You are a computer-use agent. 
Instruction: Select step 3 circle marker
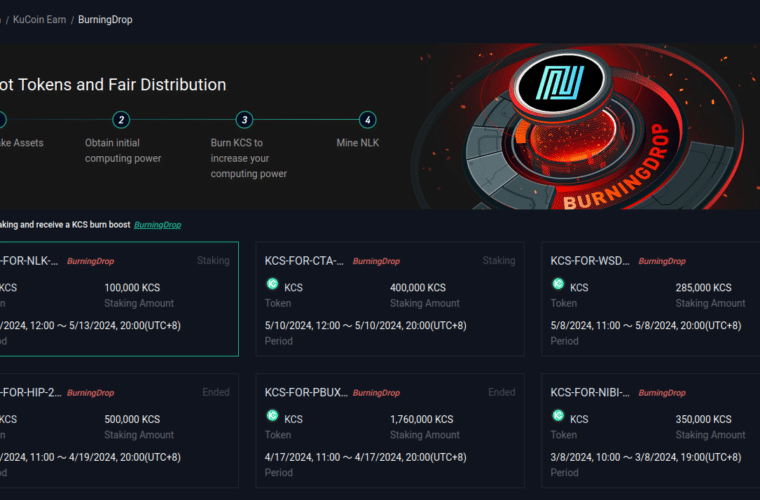click(x=244, y=120)
